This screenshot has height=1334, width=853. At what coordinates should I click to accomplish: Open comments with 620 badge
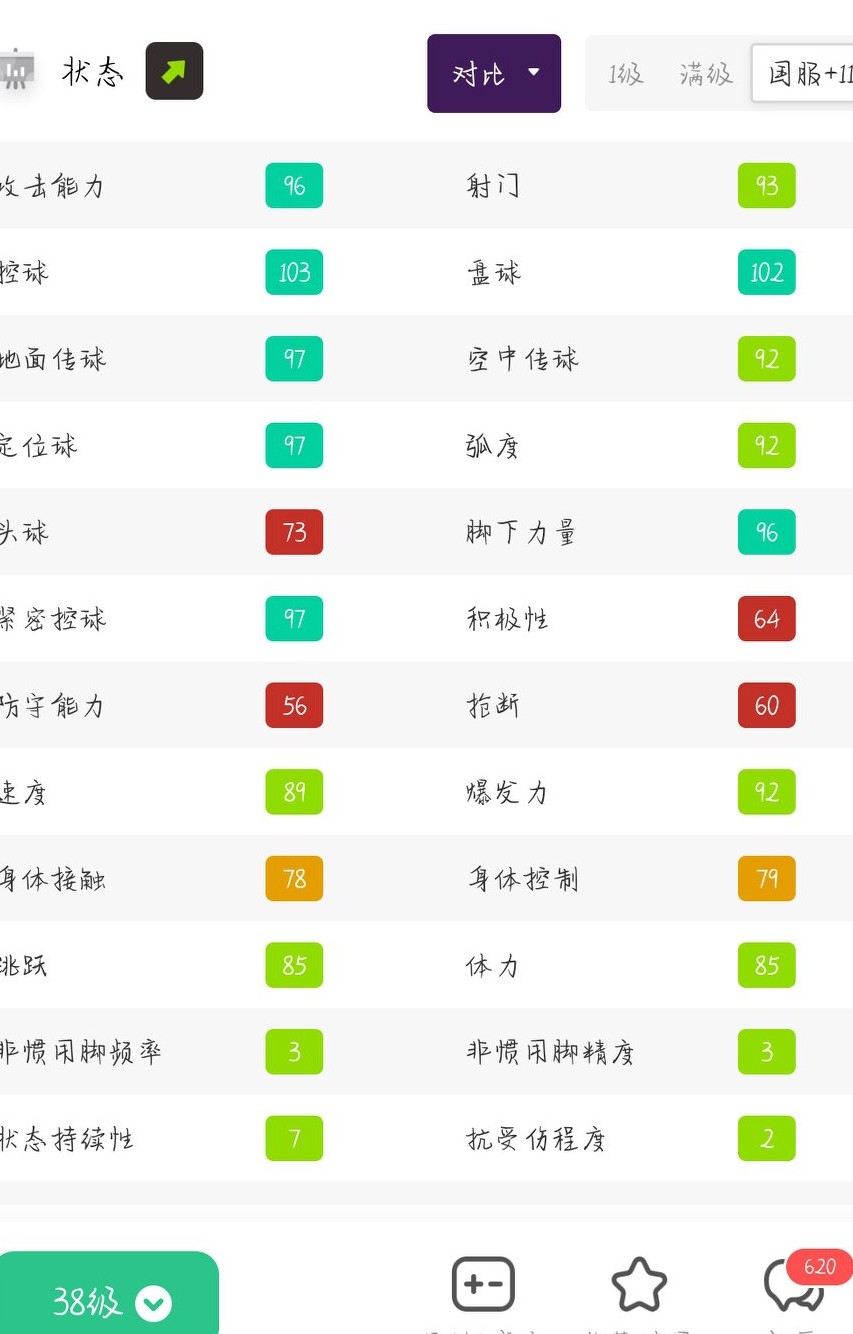795,1285
